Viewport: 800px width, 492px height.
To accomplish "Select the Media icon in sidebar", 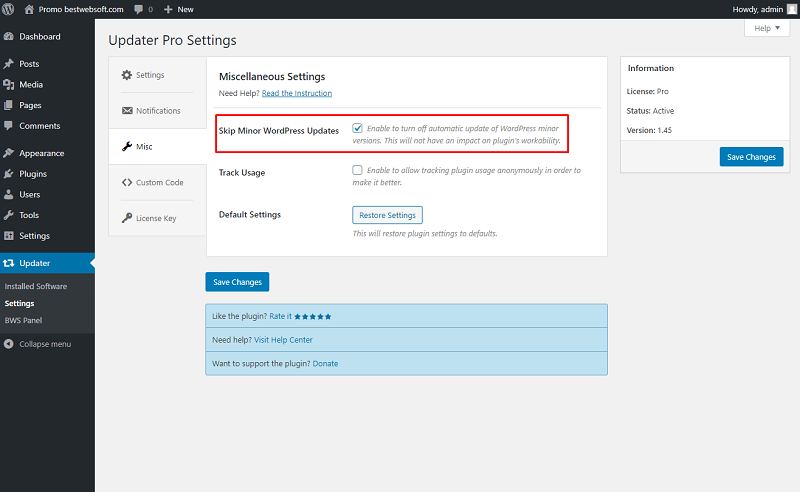I will pos(8,85).
